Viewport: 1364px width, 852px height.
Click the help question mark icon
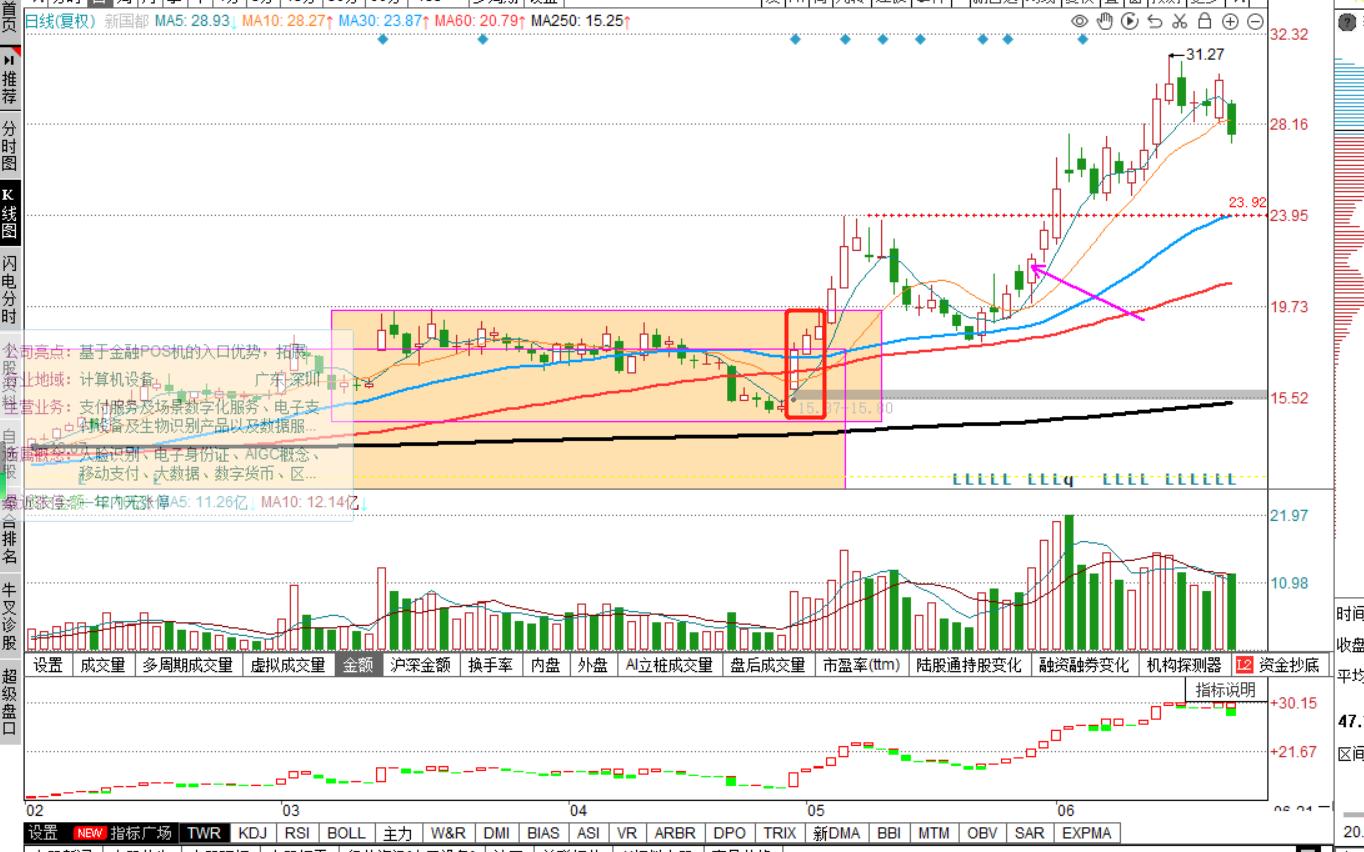[1347, 22]
